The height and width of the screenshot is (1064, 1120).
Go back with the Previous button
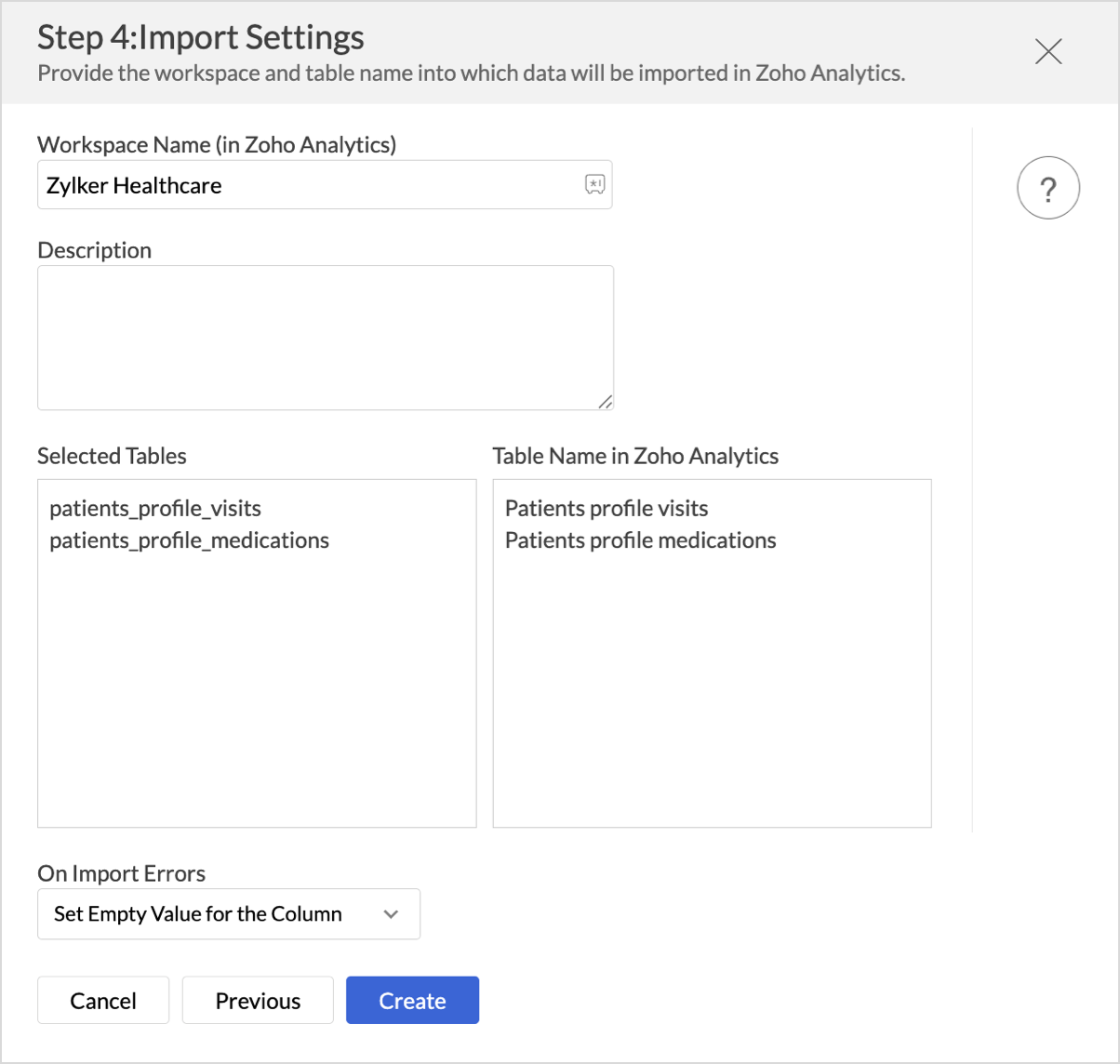click(x=258, y=1001)
